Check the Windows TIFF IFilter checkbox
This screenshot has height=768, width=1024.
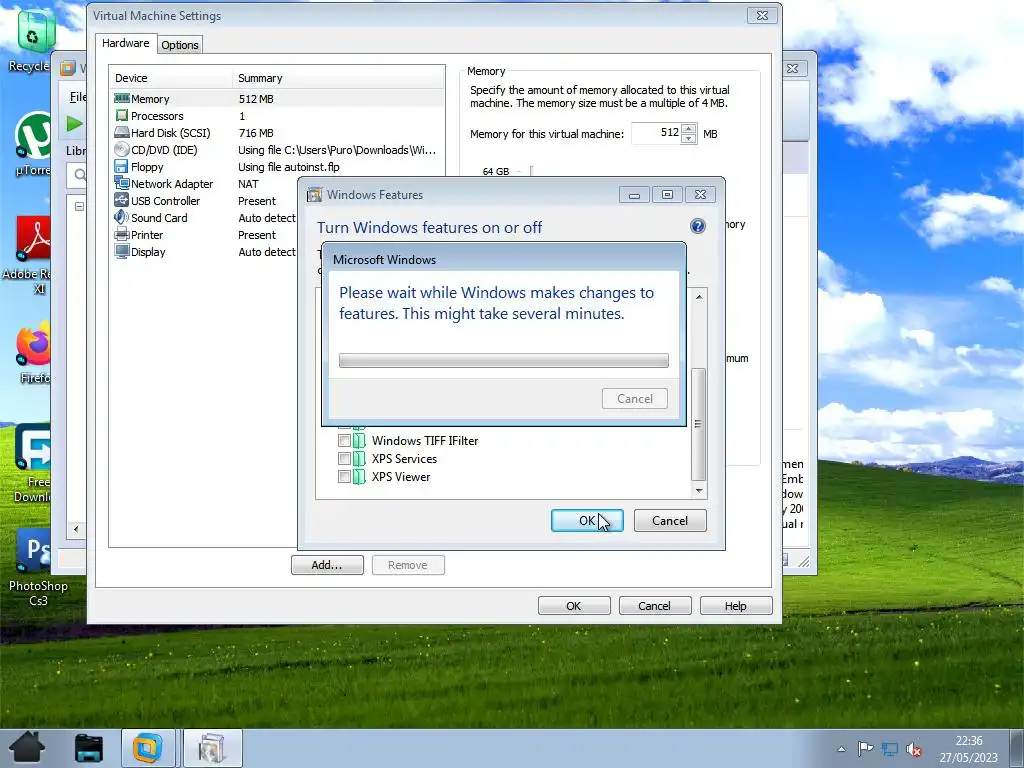(344, 440)
